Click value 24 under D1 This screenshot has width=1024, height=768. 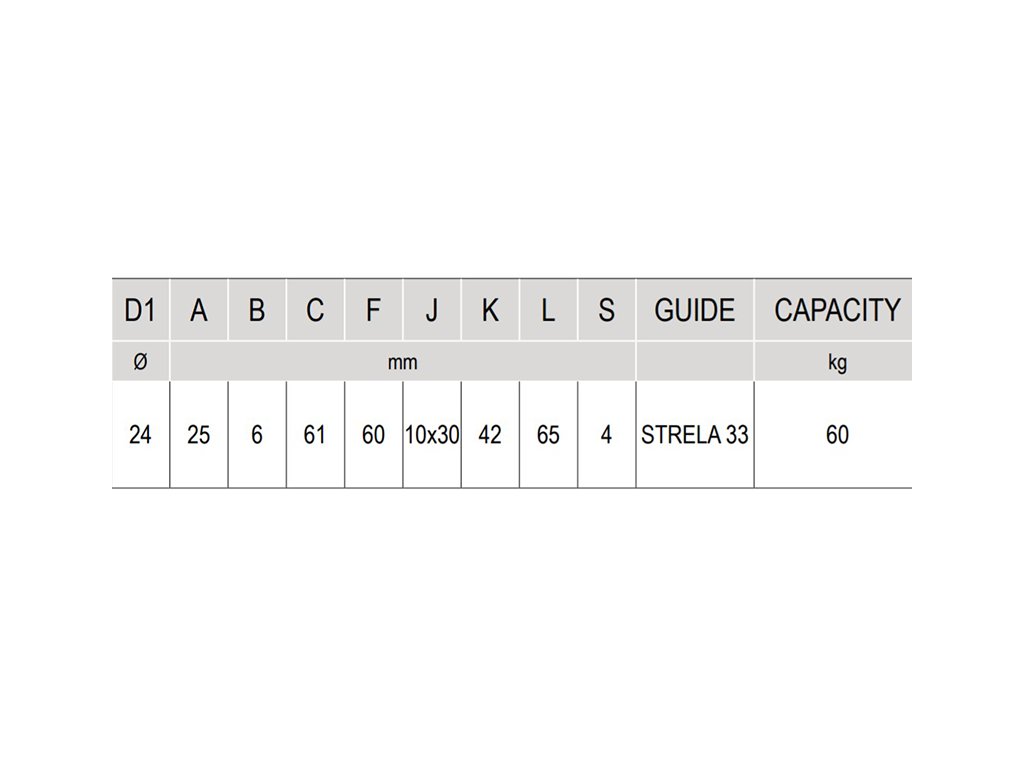tap(140, 434)
